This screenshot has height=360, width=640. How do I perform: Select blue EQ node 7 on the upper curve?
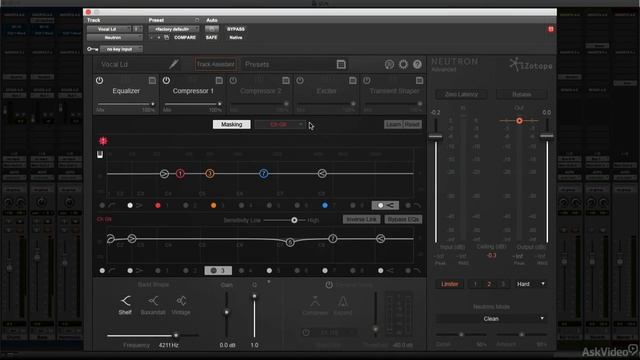264,173
